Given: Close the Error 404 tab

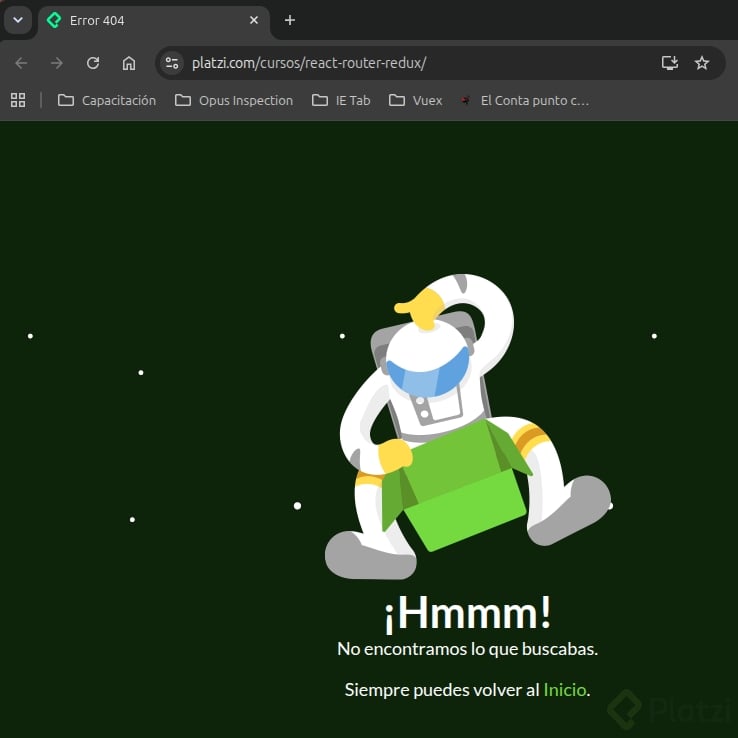Looking at the screenshot, I should [254, 20].
